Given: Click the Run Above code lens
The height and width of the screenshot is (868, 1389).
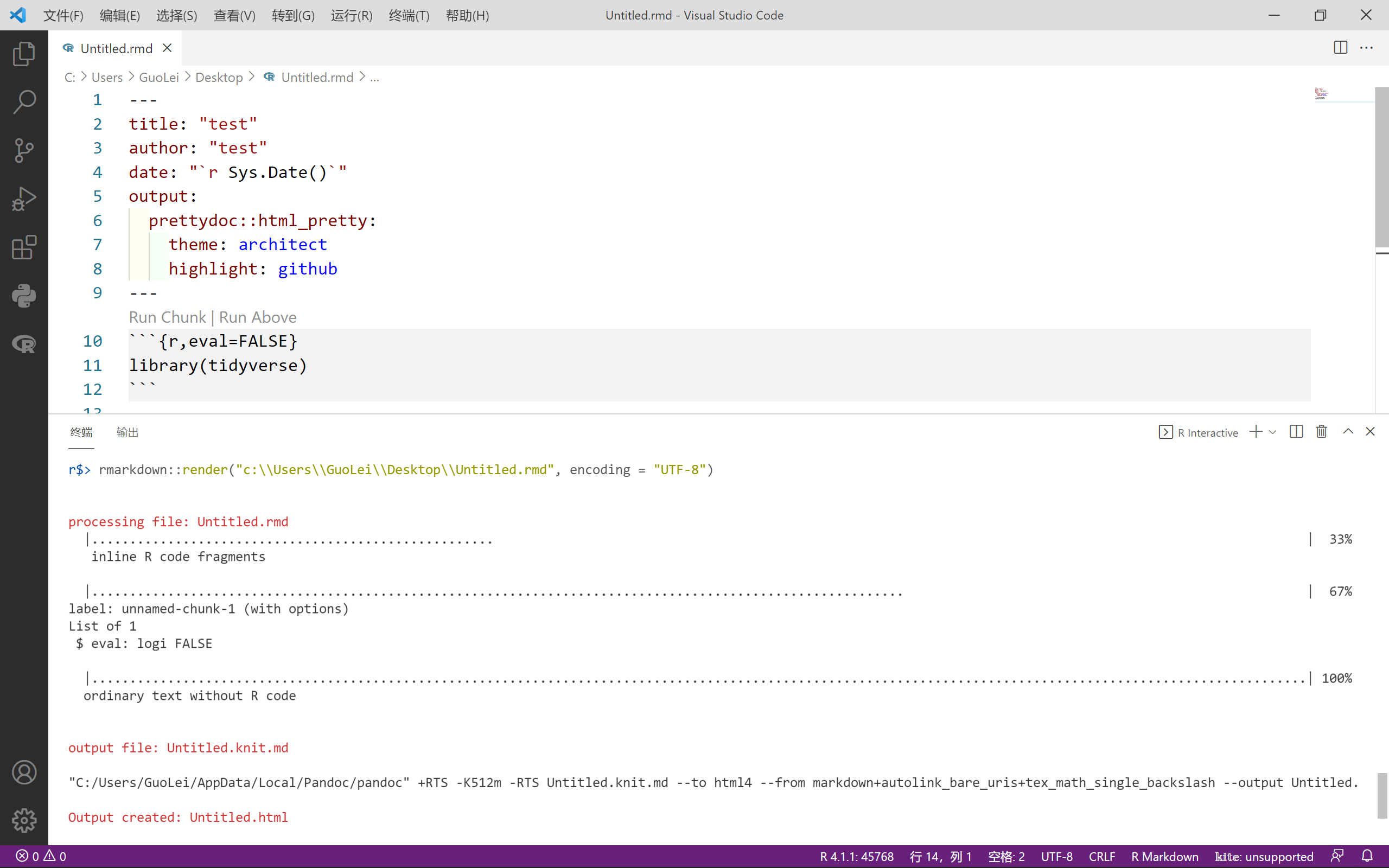Looking at the screenshot, I should 258,317.
